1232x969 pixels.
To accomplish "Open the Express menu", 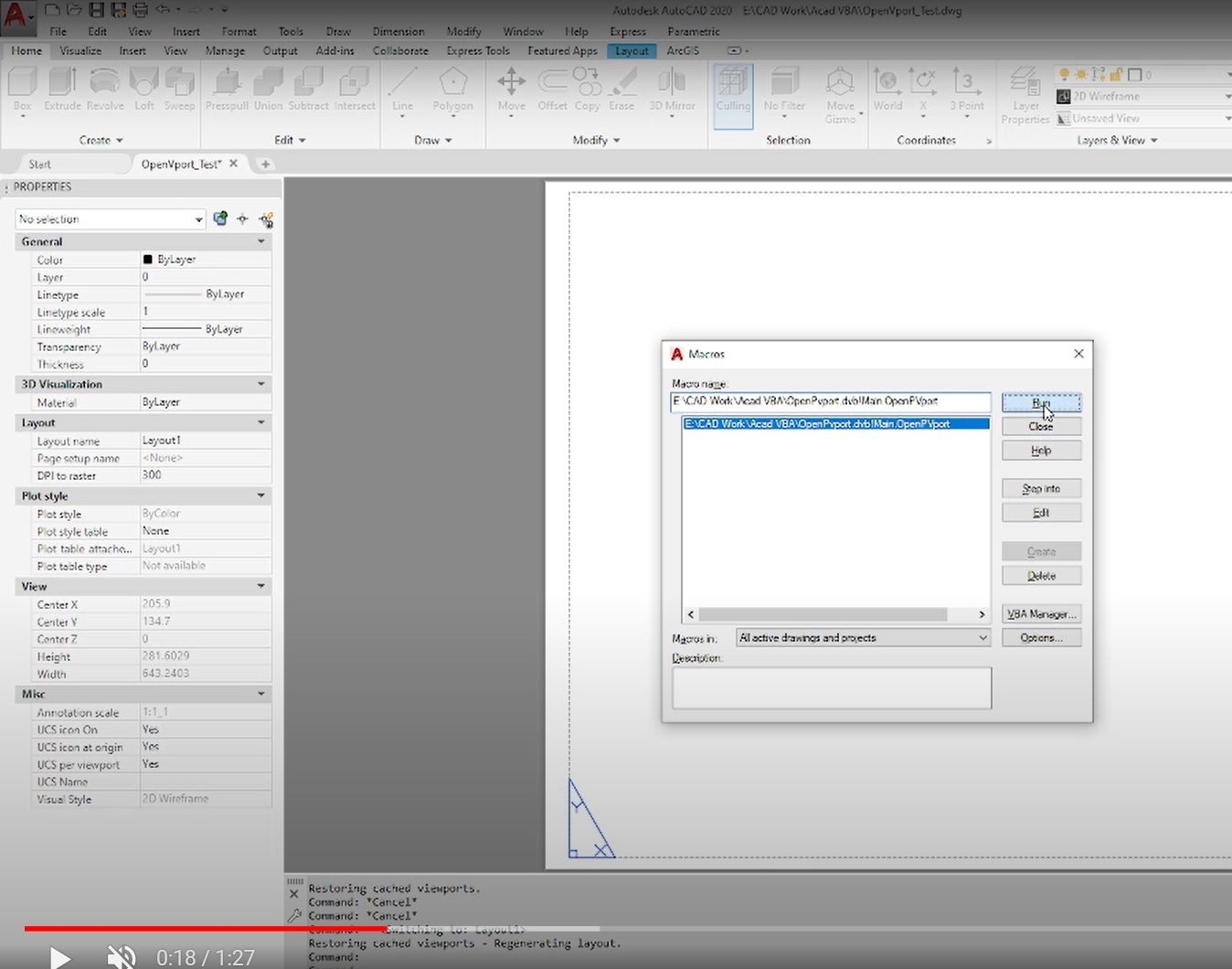I will (x=628, y=31).
